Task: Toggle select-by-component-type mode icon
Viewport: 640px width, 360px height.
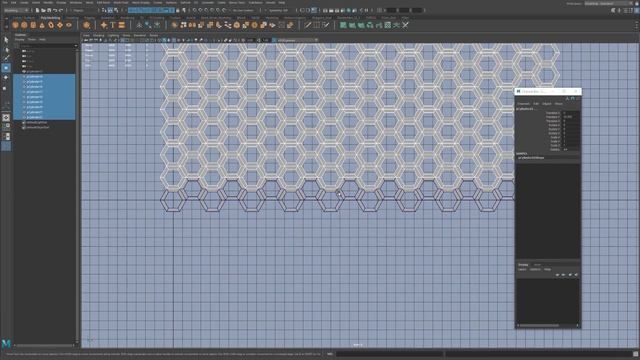Action: pyautogui.click(x=116, y=10)
